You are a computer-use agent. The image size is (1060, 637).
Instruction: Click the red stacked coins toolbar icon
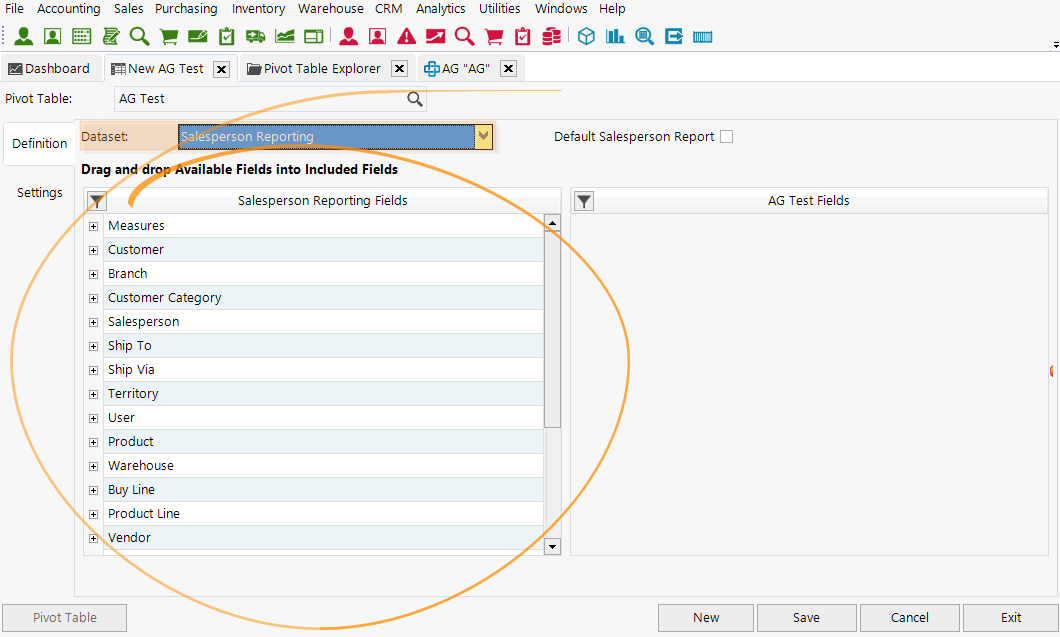(549, 36)
